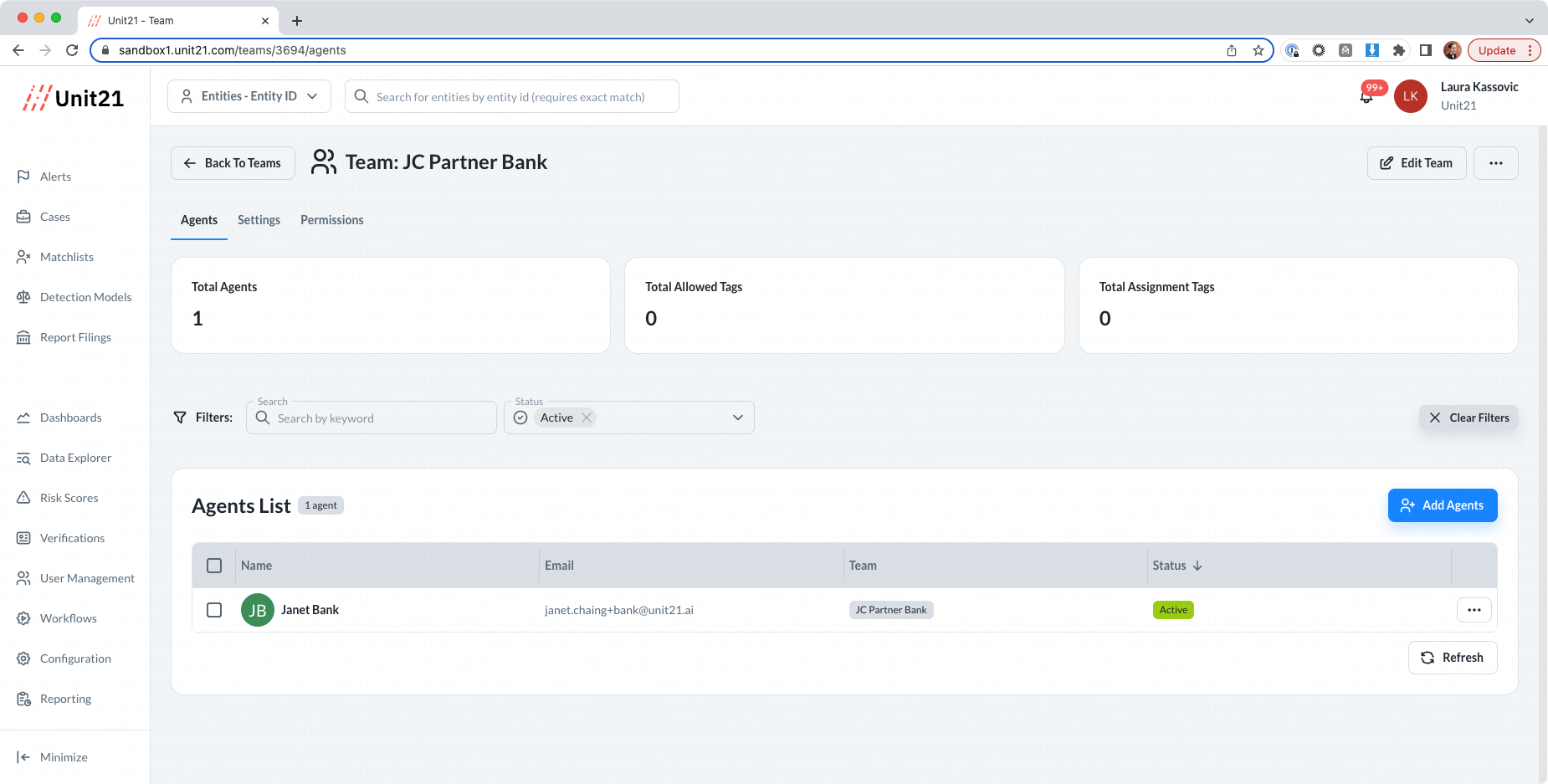Click Team column header
1548x784 pixels.
click(x=863, y=566)
